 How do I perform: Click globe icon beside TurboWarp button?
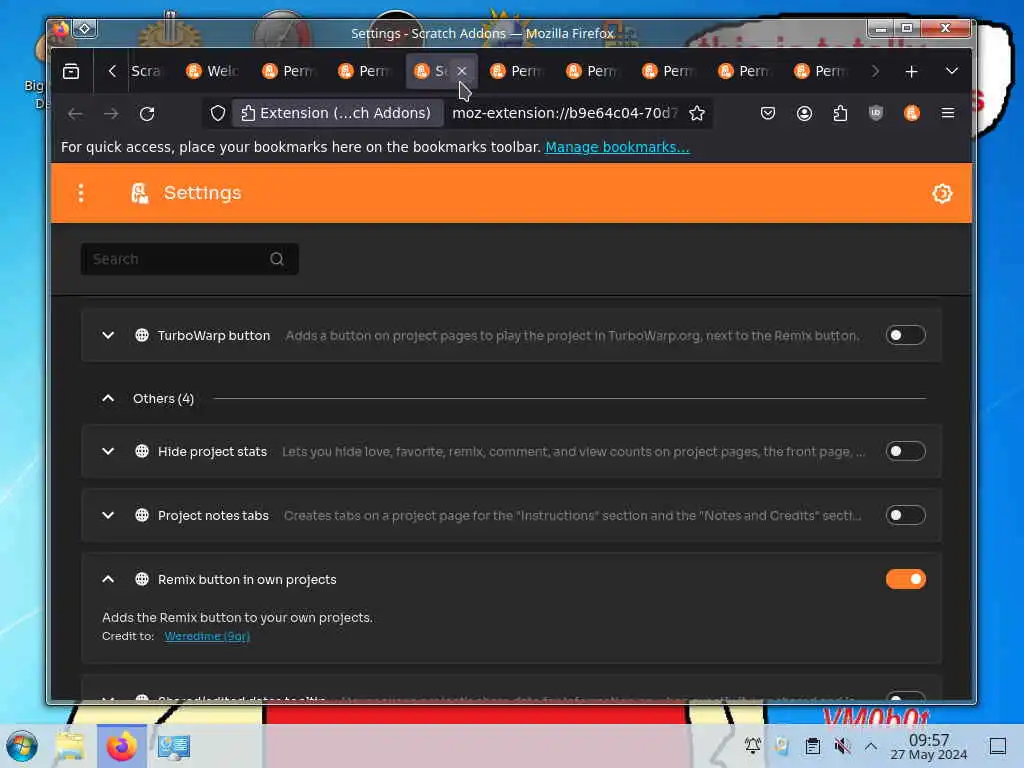pos(142,335)
